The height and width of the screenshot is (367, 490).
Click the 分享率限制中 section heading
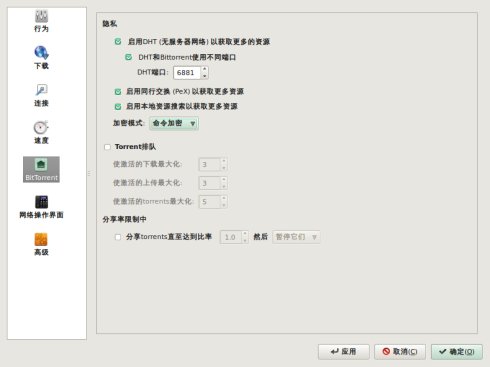(124, 219)
